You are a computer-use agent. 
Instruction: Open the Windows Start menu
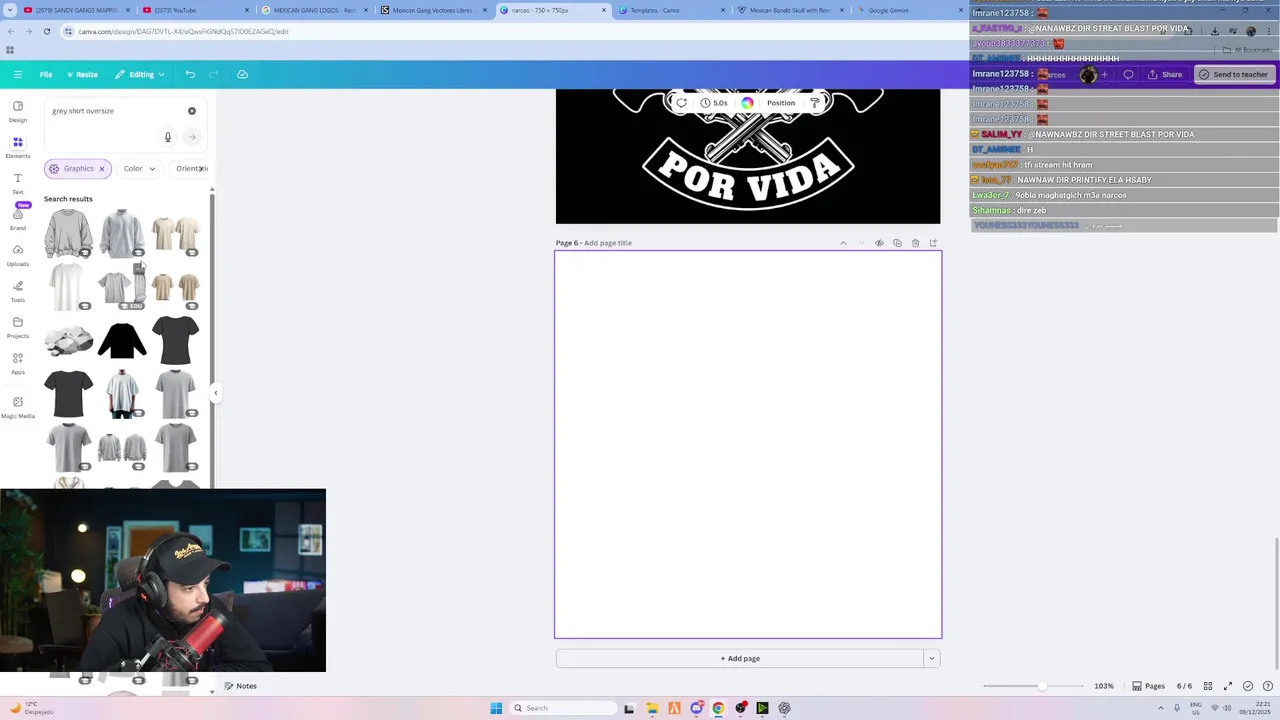click(x=496, y=708)
